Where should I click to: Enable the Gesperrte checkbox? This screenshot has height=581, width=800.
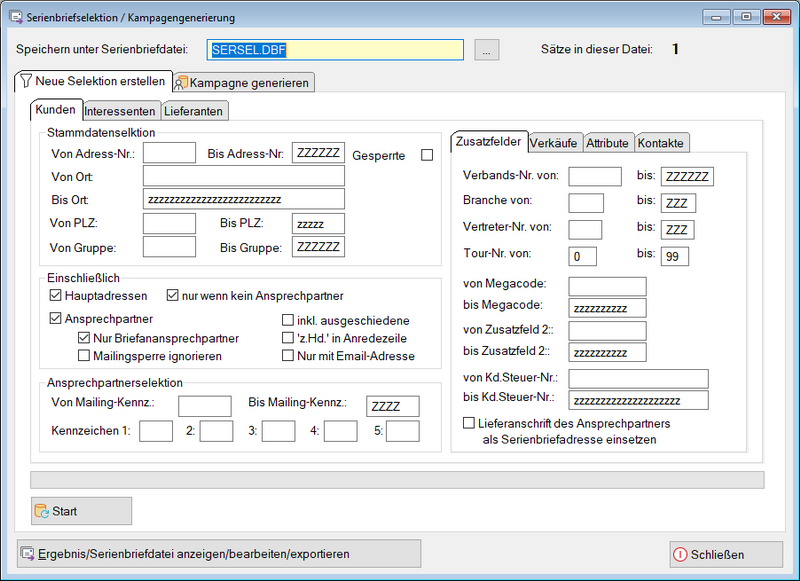pos(427,155)
